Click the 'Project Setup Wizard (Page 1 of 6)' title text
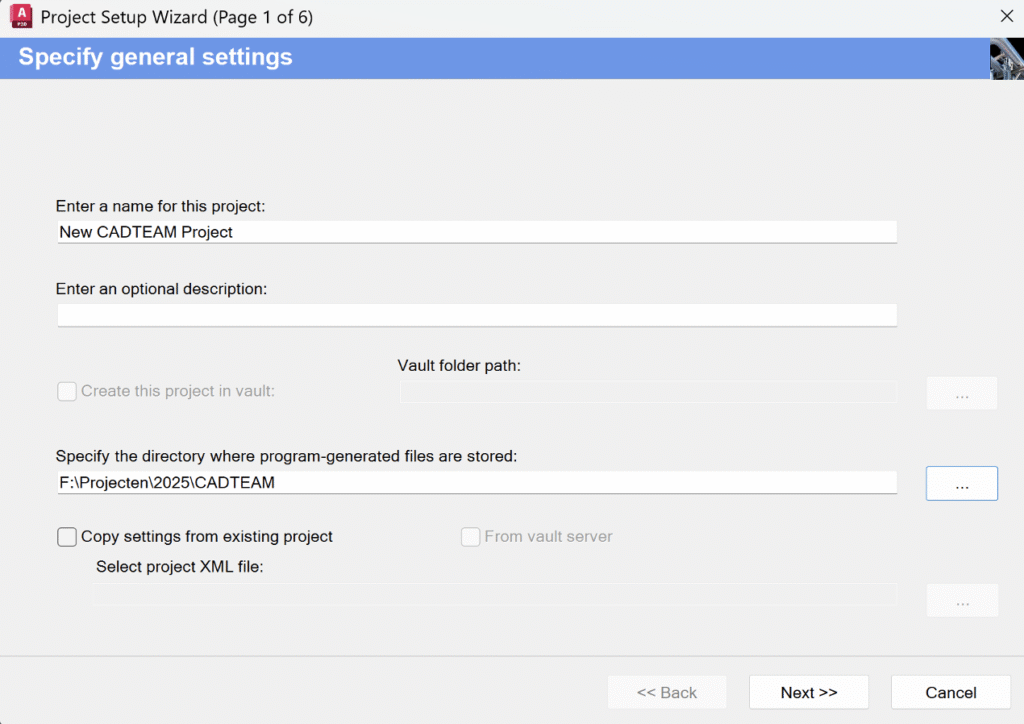 pyautogui.click(x=177, y=17)
